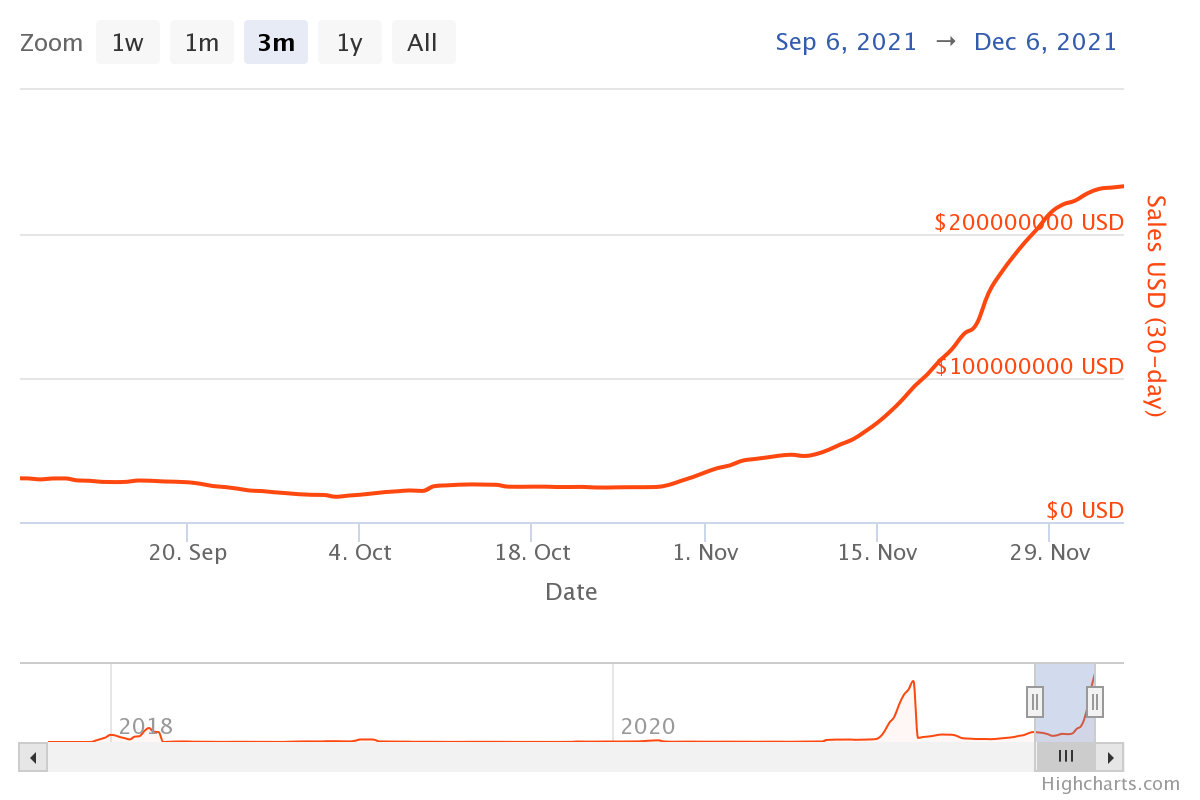This screenshot has width=1200, height=800.
Task: Choose the 3m zoom option
Action: (x=275, y=43)
